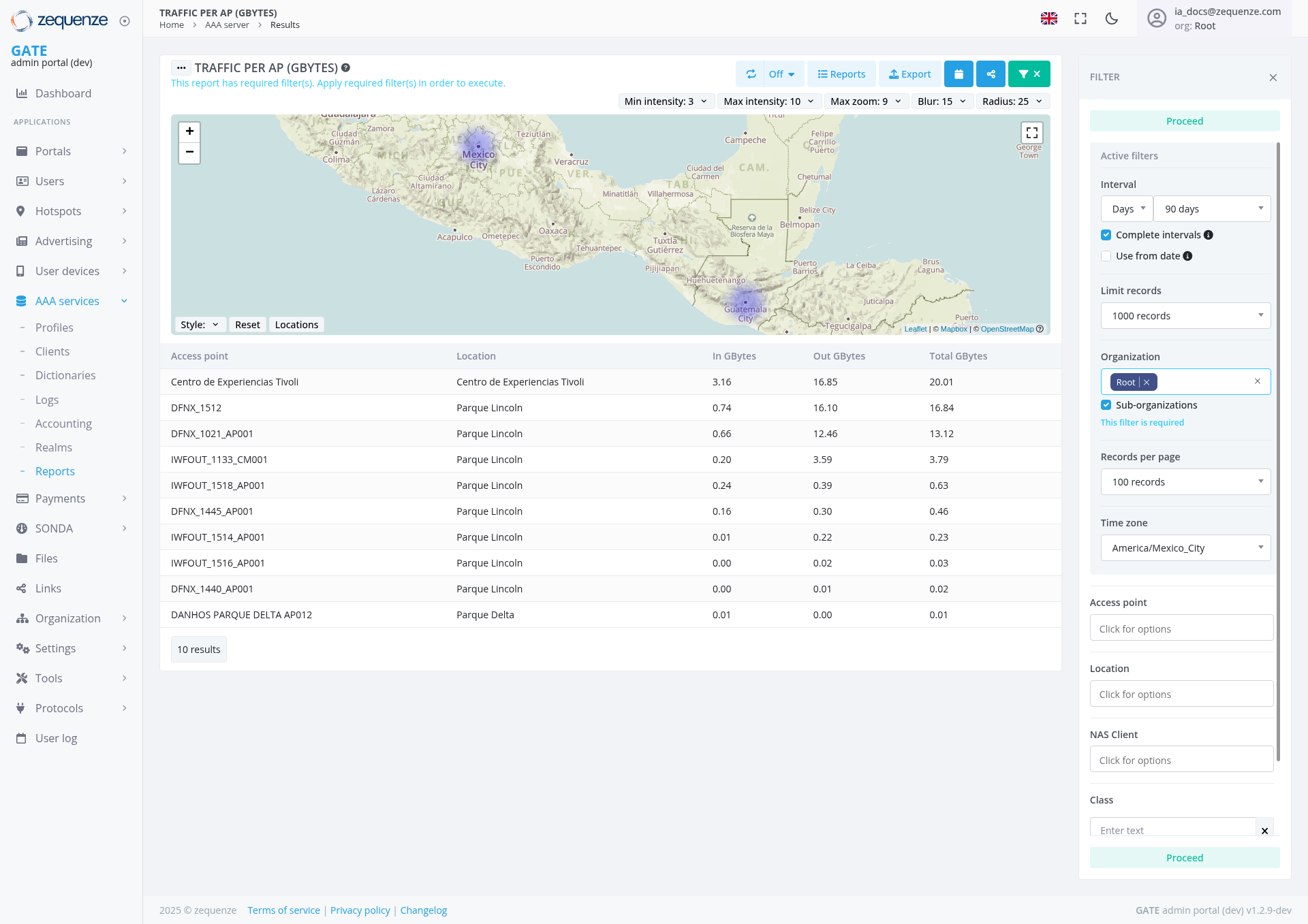Viewport: 1308px width, 924px height.
Task: Click the sidebar pin target icon
Action: [x=125, y=21]
